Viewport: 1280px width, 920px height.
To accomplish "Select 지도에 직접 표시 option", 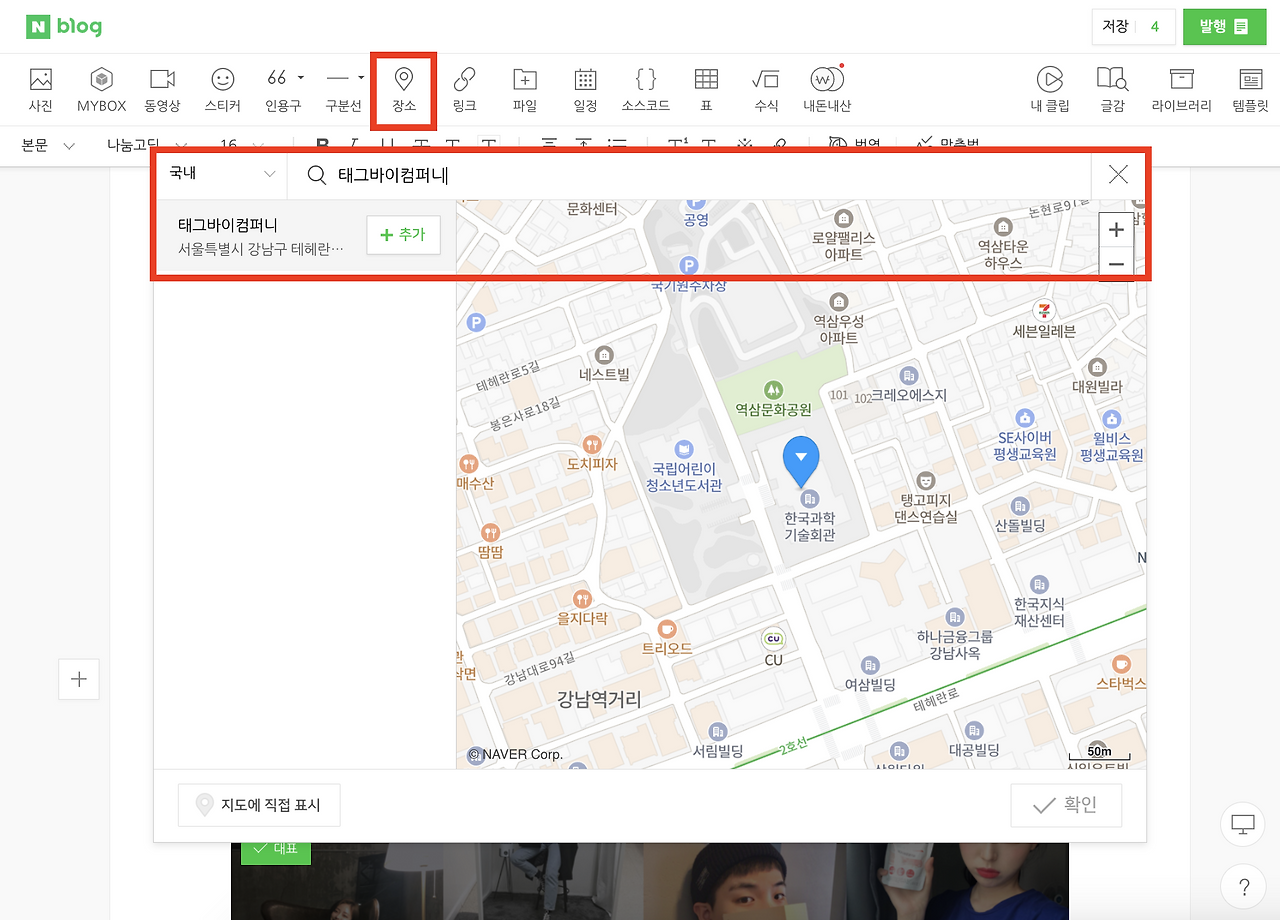I will [259, 805].
